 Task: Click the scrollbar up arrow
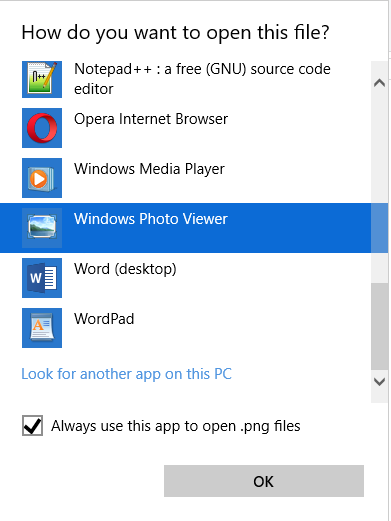tap(379, 82)
